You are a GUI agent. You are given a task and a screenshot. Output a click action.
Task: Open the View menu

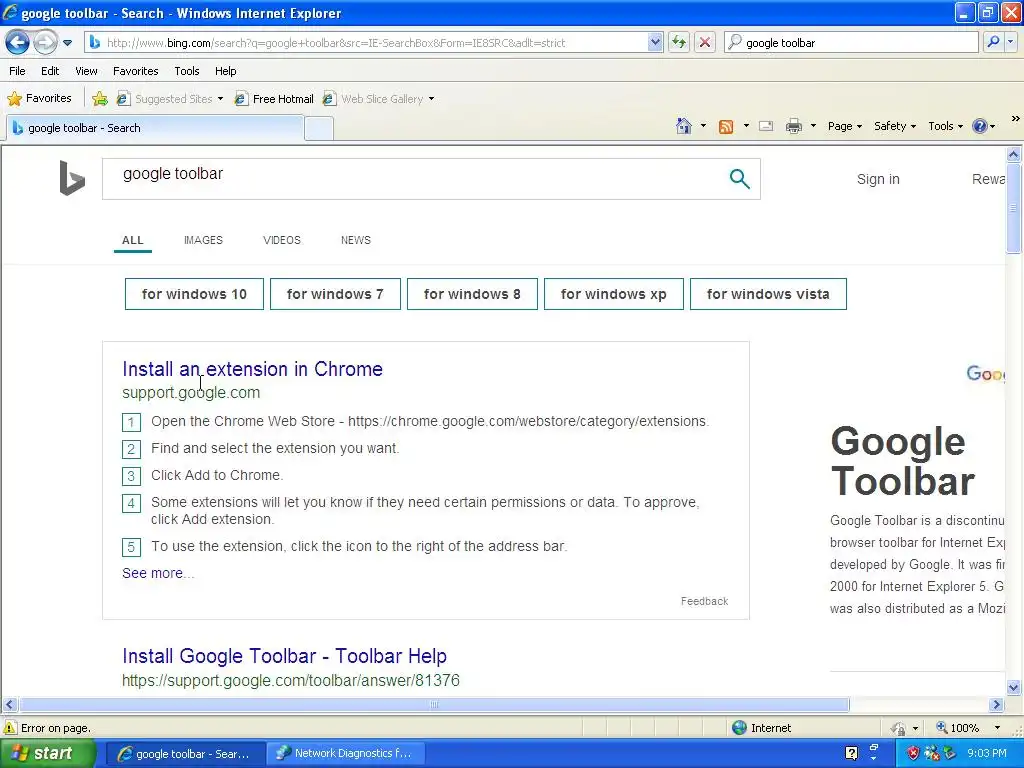(86, 71)
